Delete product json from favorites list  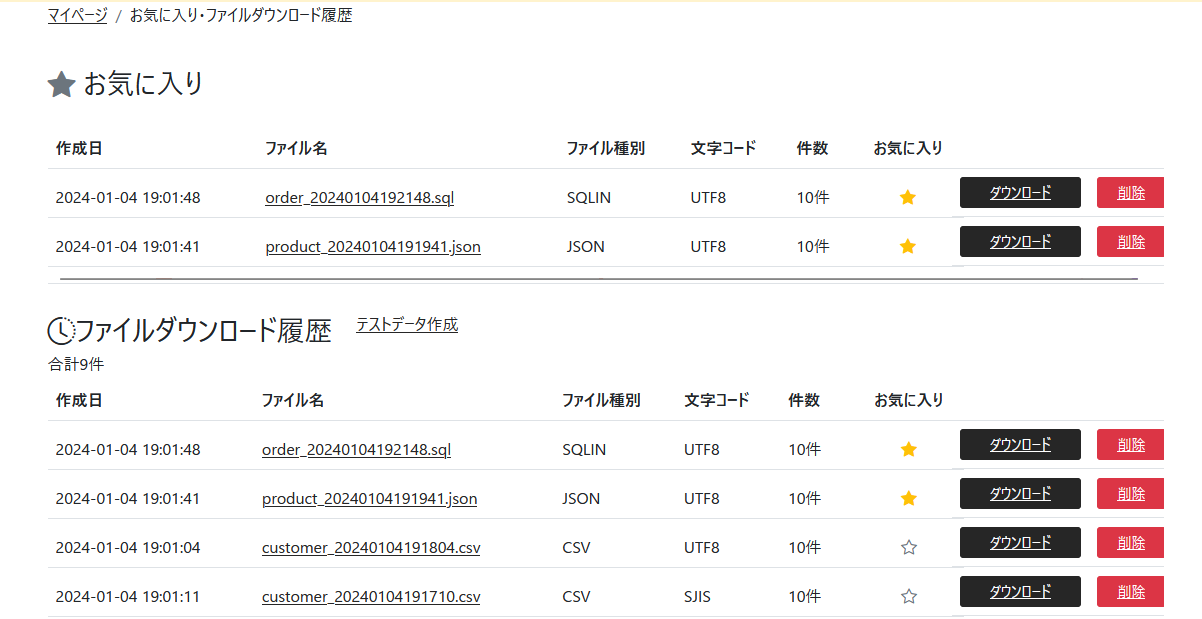(x=1131, y=242)
